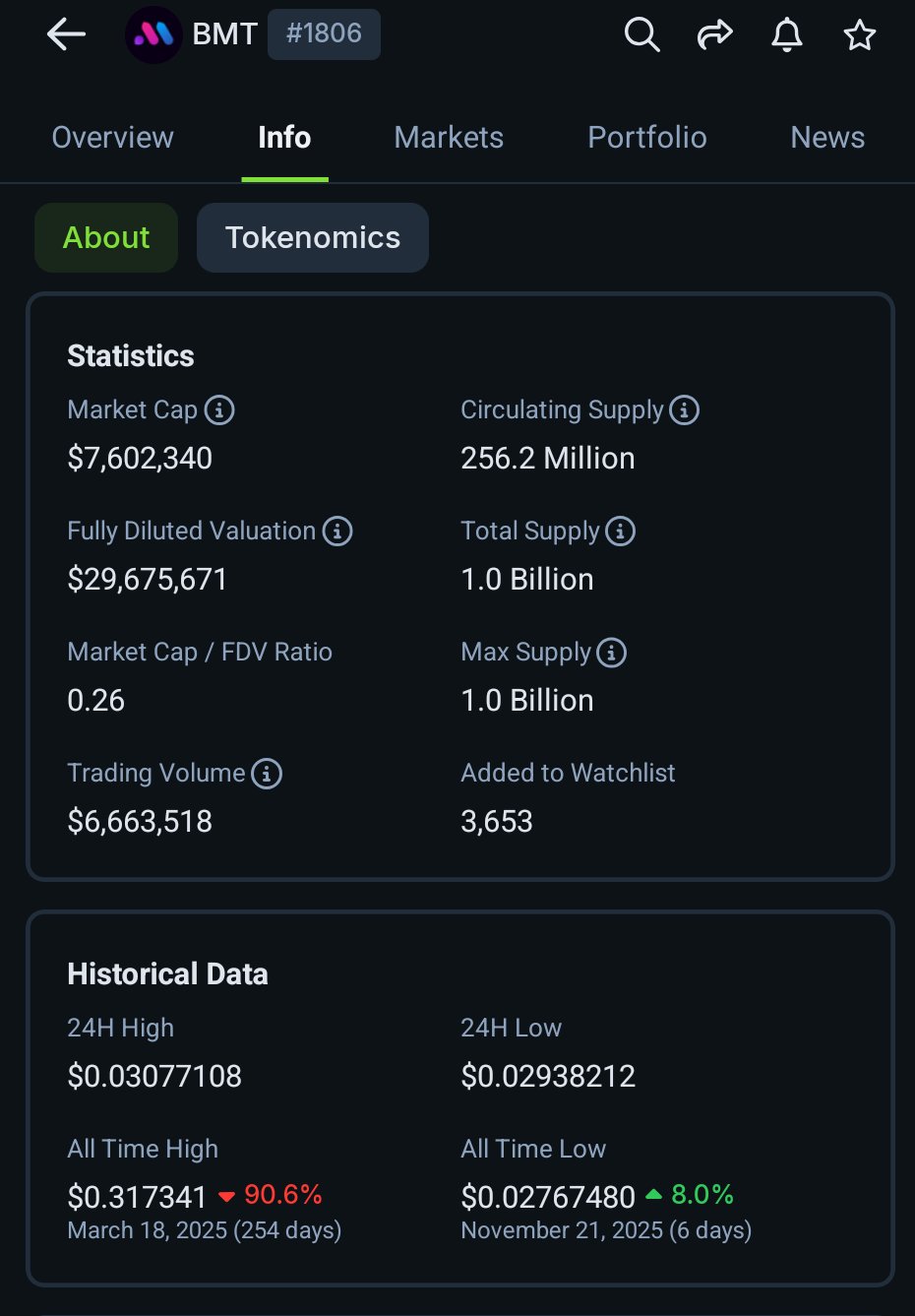Screen dimensions: 915x1316
Task: Switch to the Overview tab
Action: 112,138
